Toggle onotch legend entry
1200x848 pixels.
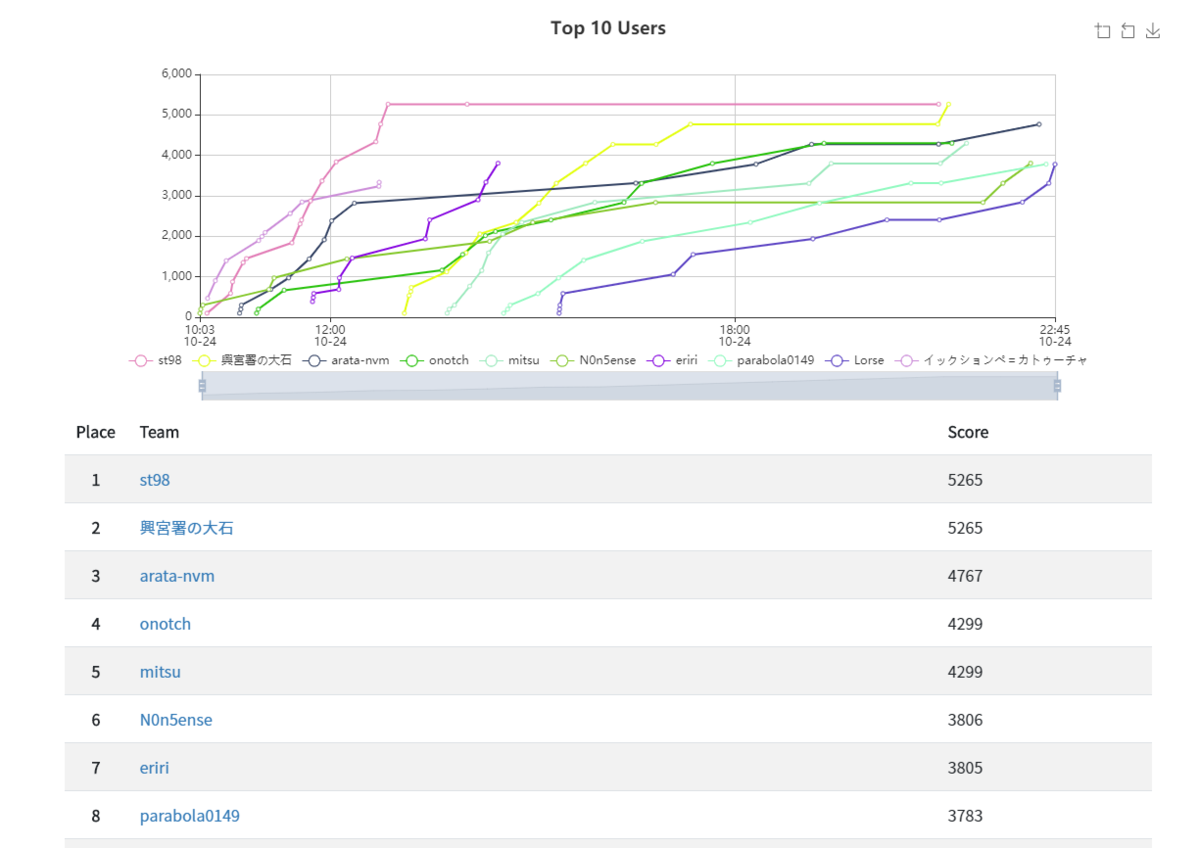[433, 360]
